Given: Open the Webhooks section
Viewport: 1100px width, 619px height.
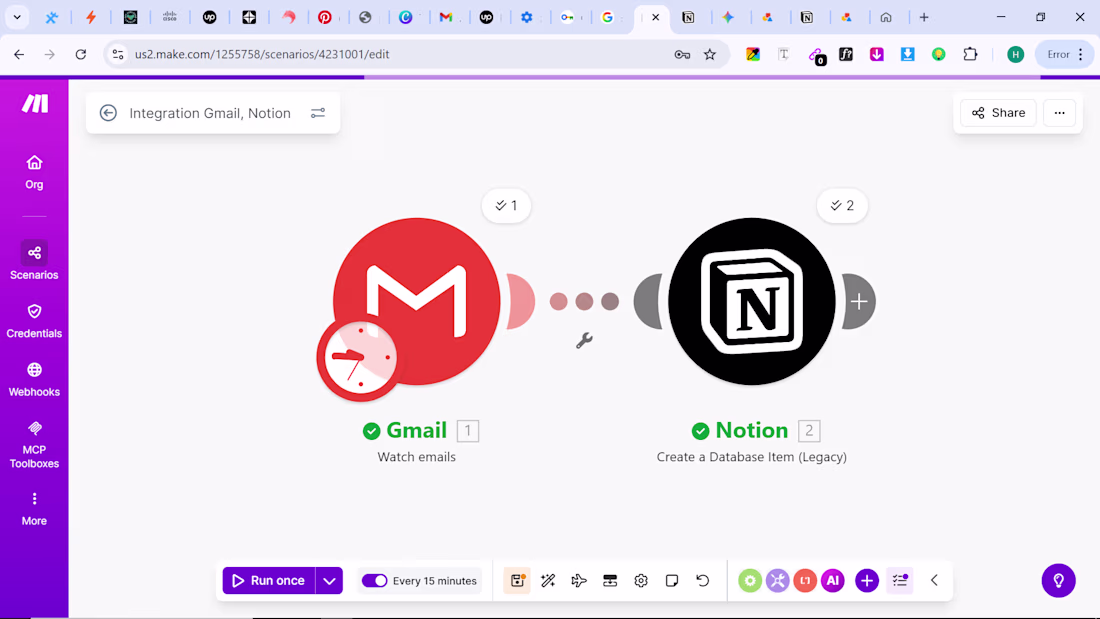Looking at the screenshot, I should pyautogui.click(x=34, y=380).
